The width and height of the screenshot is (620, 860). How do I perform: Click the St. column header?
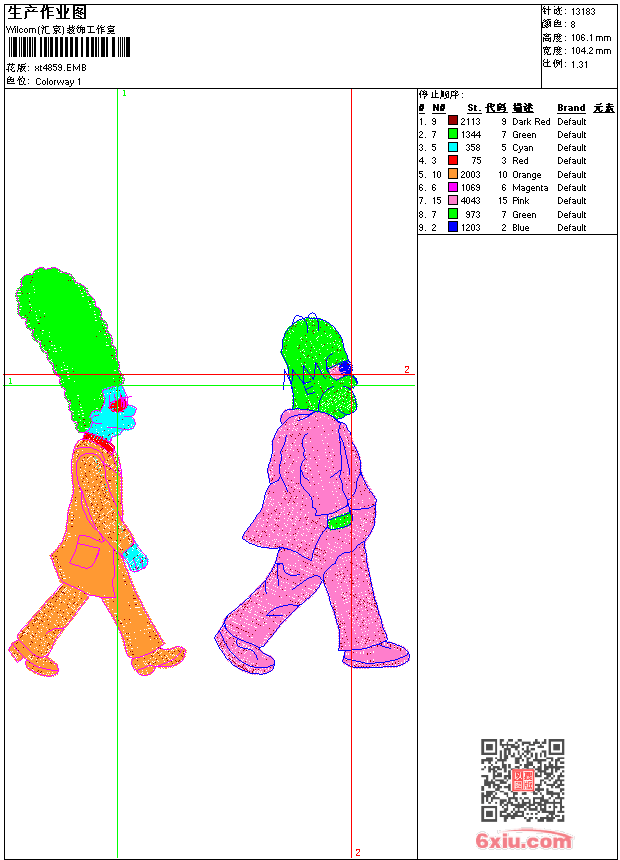474,108
